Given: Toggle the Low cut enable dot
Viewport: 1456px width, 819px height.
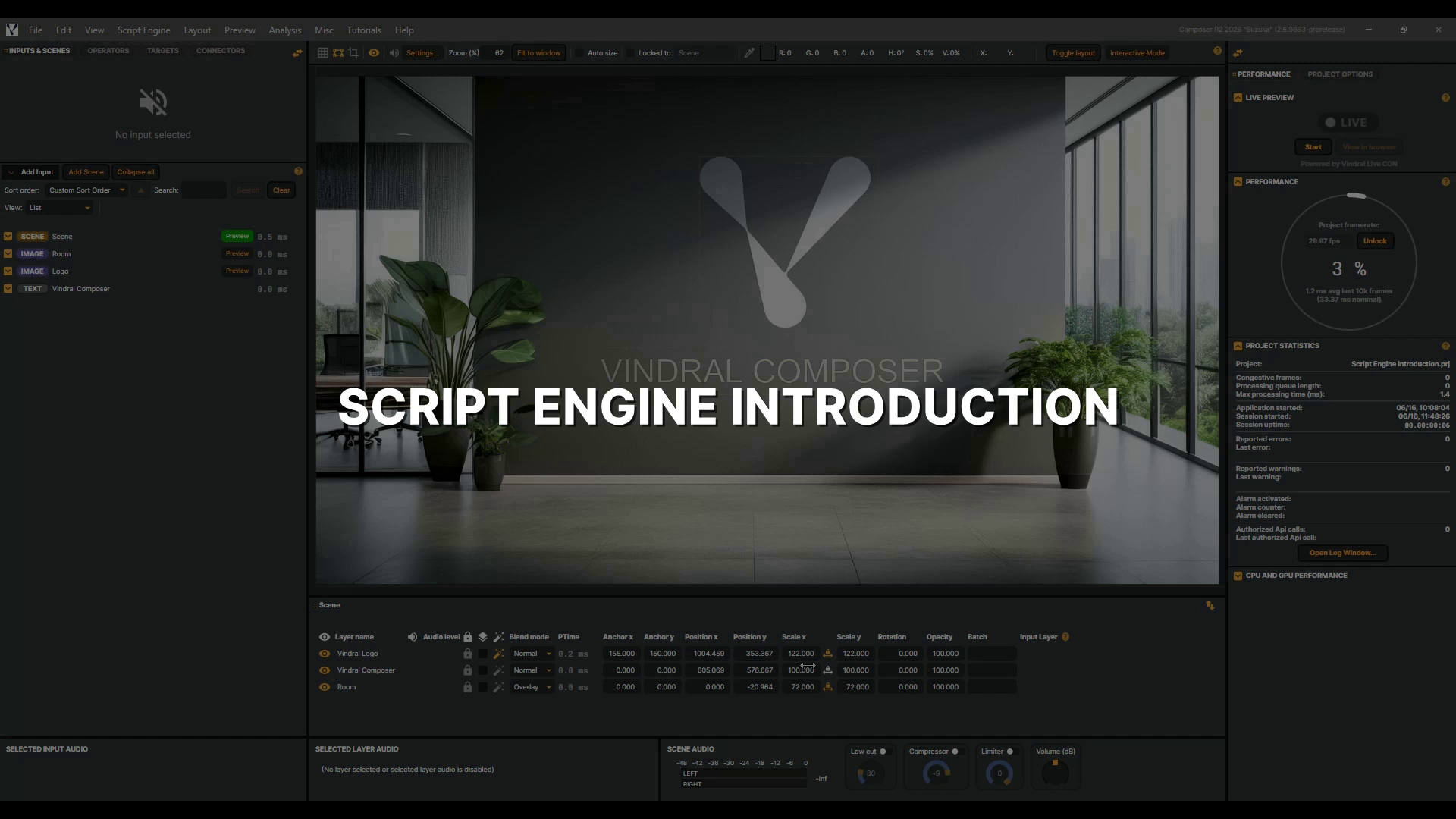Looking at the screenshot, I should (883, 752).
